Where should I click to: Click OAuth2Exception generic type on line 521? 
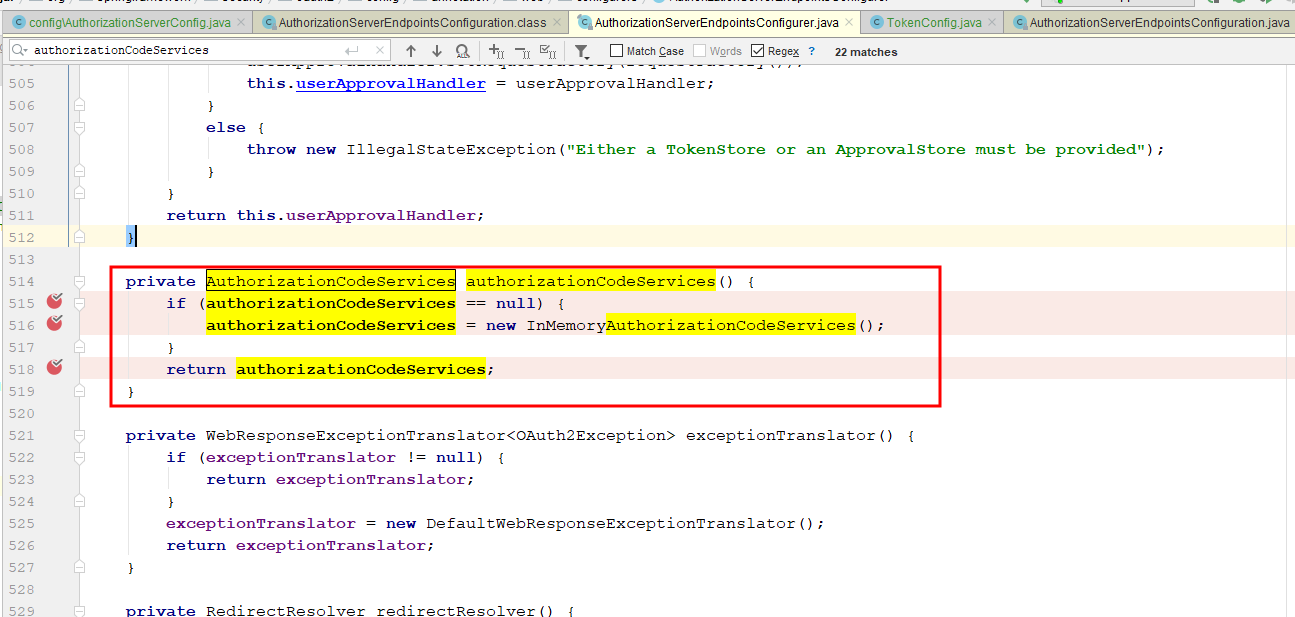591,435
